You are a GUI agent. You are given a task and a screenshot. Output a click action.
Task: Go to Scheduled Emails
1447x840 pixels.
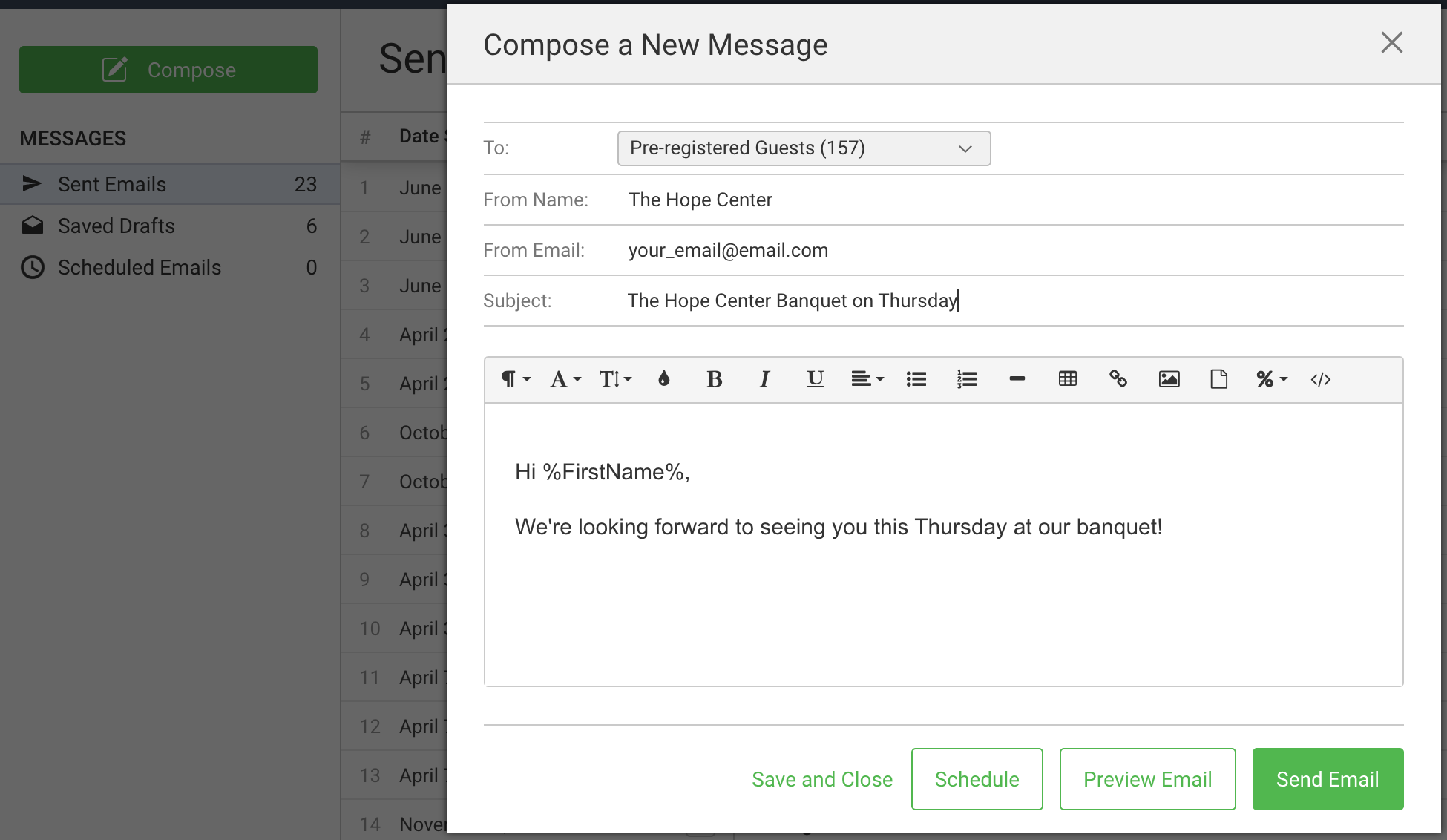(x=140, y=268)
